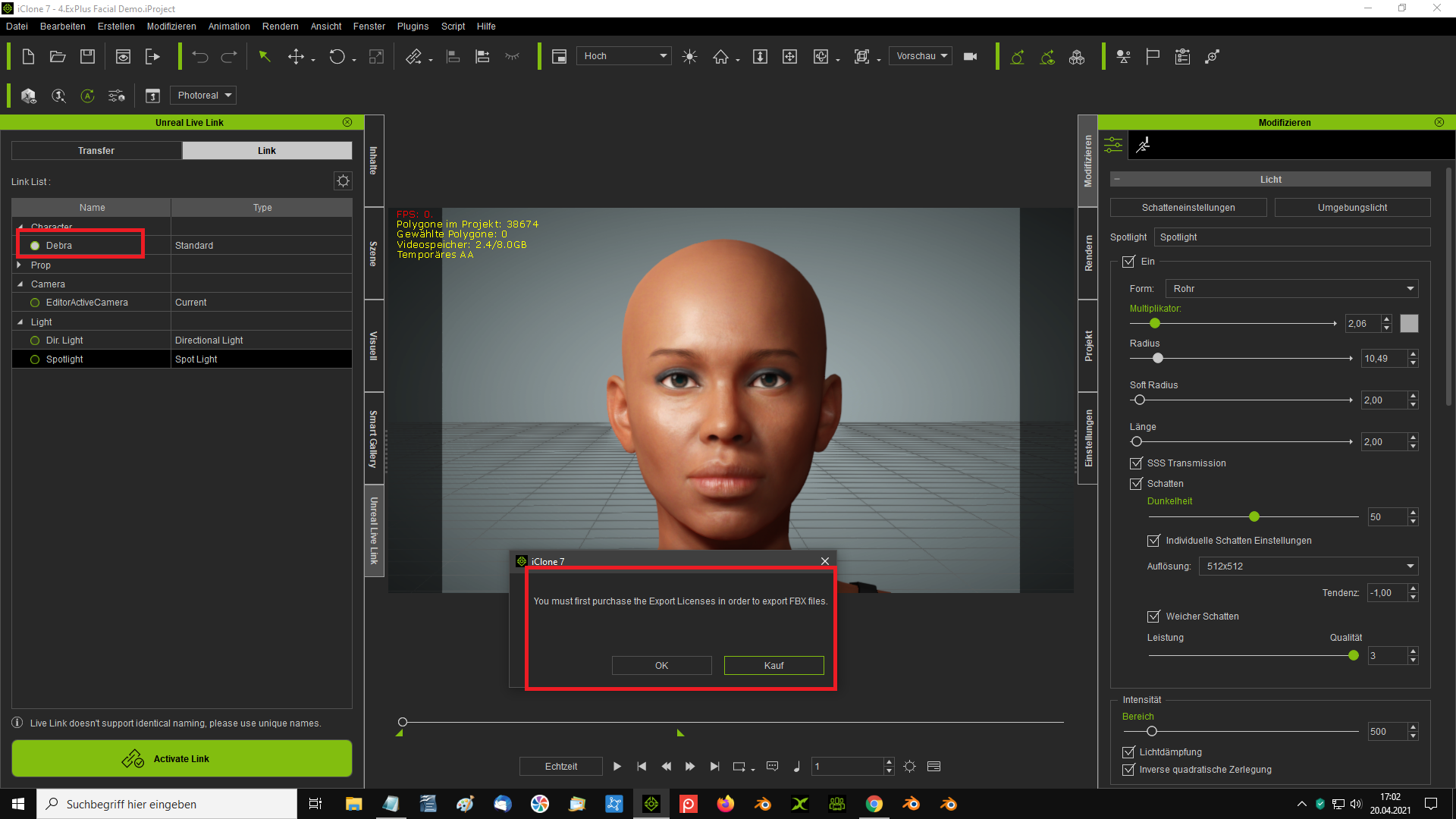Play the timeline animation

617,767
